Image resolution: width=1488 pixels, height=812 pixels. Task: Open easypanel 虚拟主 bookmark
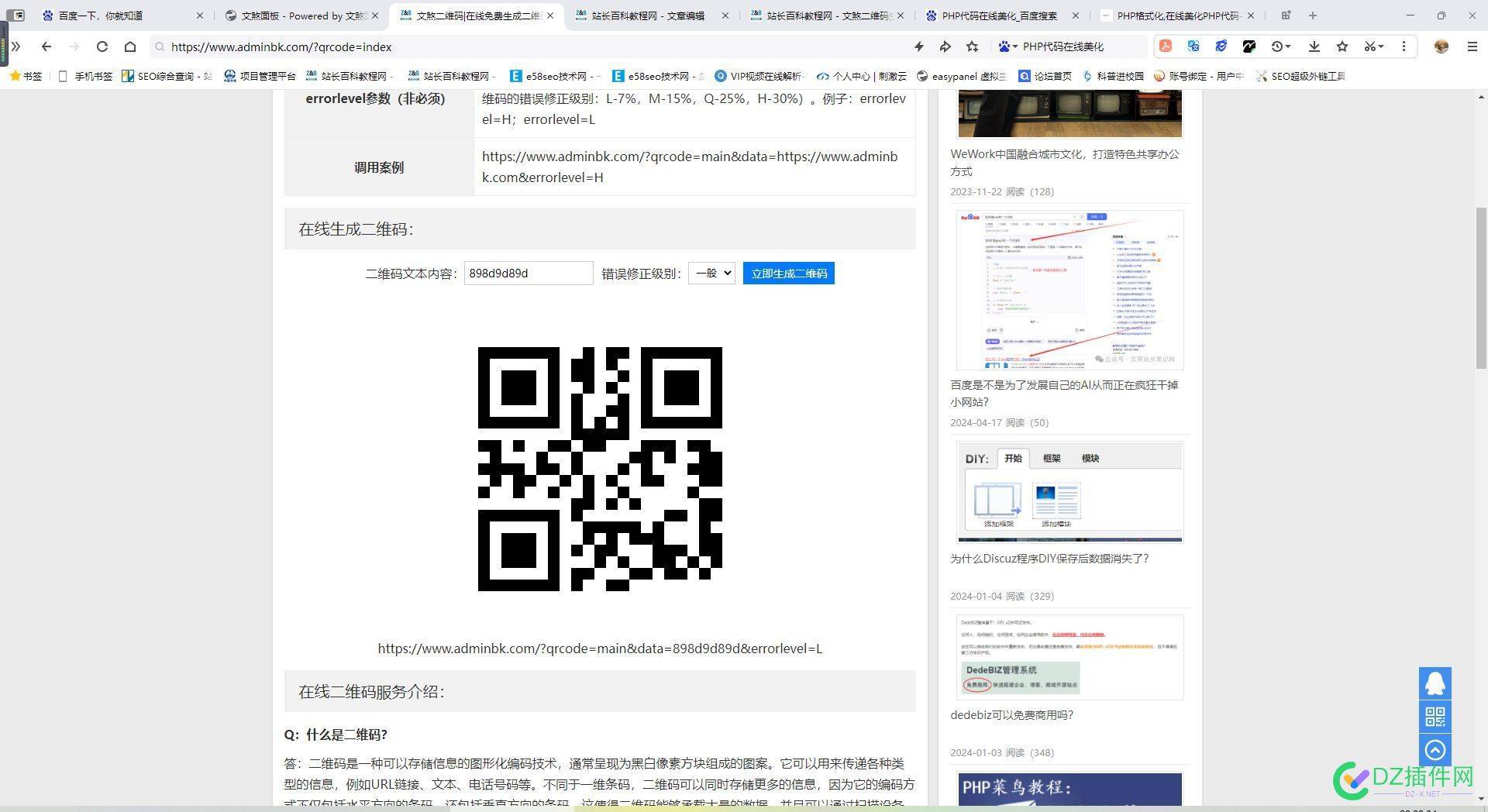[x=962, y=76]
